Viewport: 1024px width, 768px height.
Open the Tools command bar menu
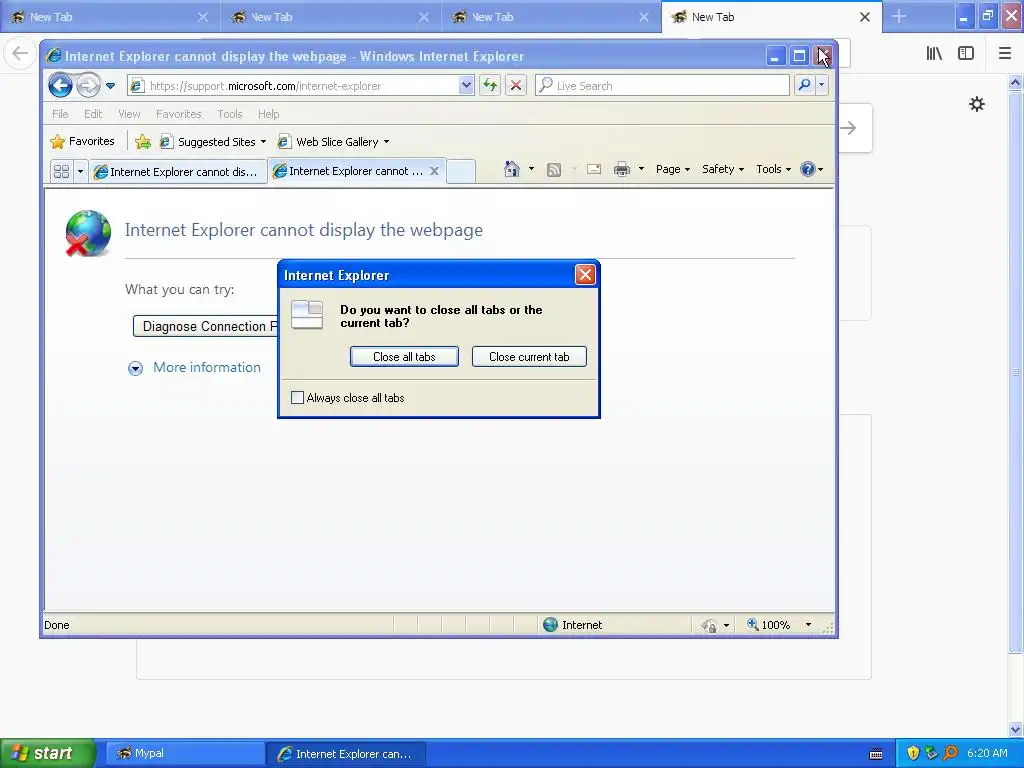click(x=773, y=169)
